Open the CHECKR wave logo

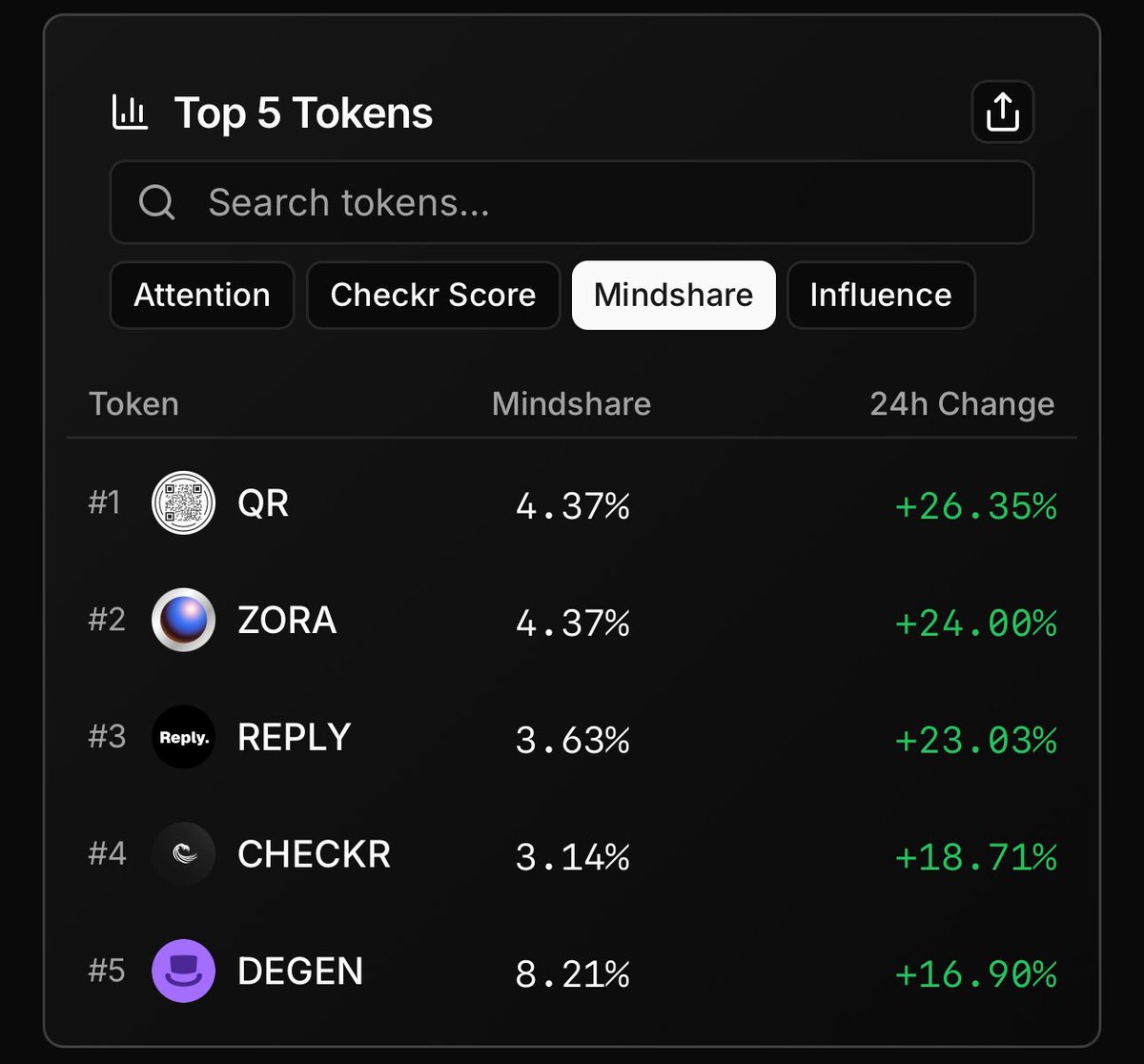tap(184, 854)
